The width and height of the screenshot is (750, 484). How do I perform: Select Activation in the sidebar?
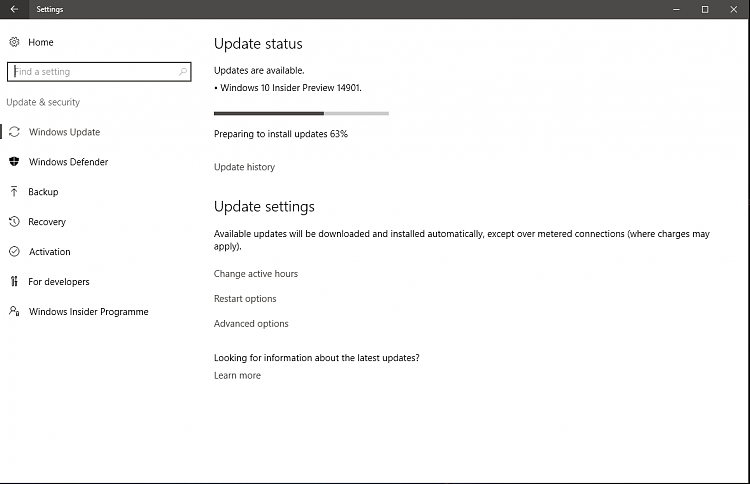click(x=49, y=252)
